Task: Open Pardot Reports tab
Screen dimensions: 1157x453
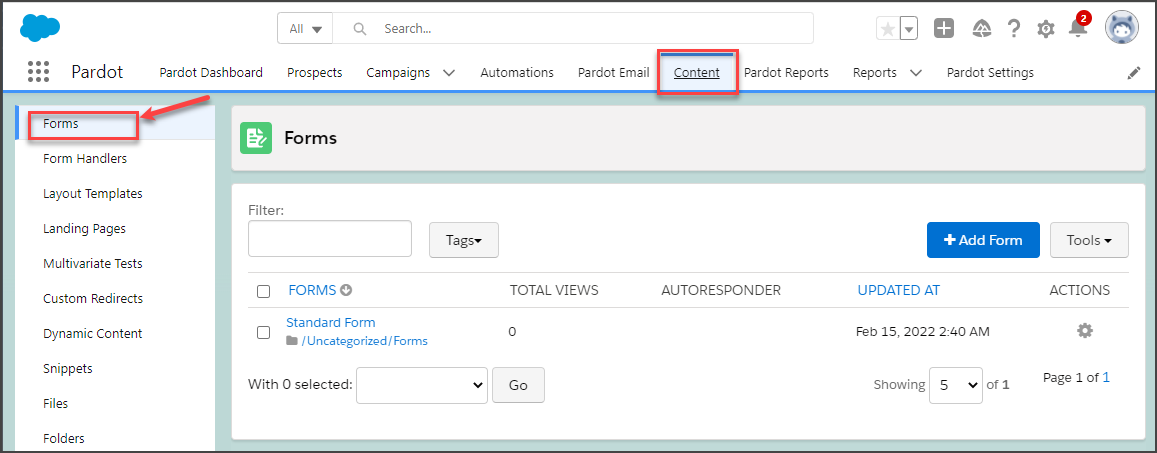Action: pyautogui.click(x=786, y=72)
